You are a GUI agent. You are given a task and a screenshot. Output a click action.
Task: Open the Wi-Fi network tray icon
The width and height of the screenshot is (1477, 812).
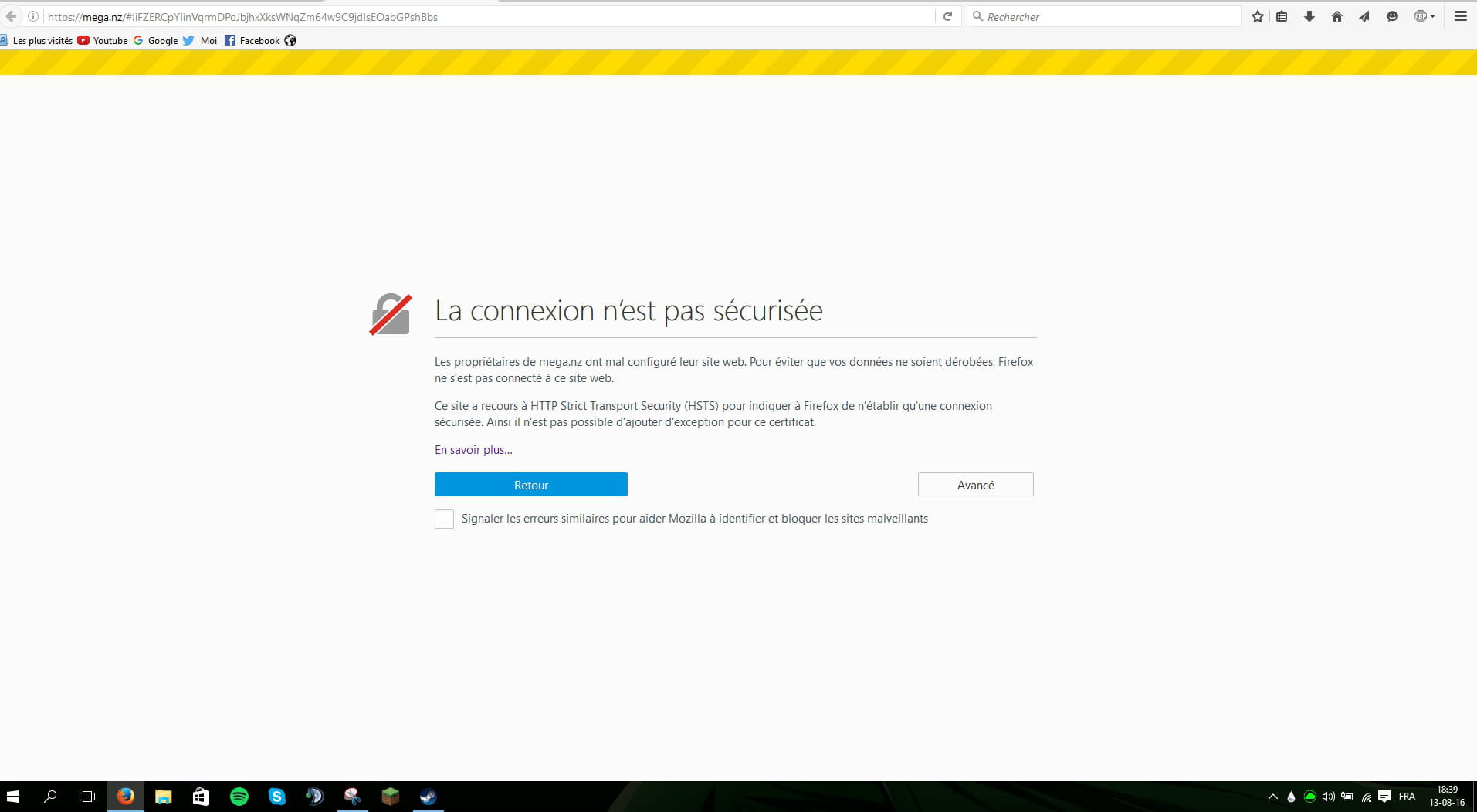pyautogui.click(x=1366, y=797)
